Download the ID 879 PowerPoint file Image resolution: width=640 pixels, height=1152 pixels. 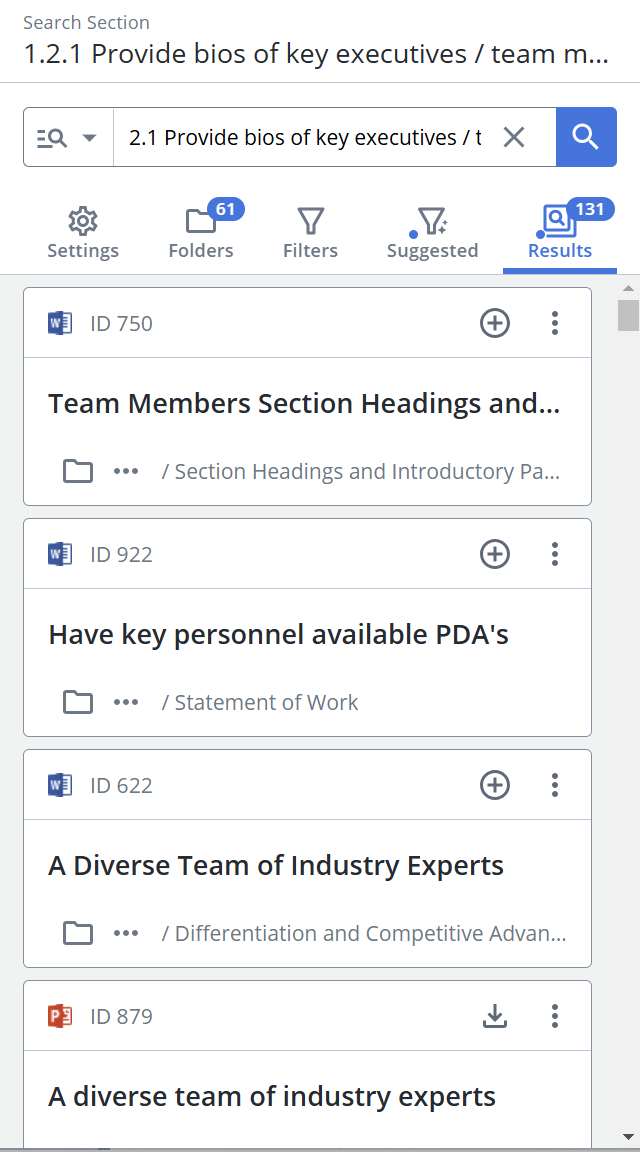tap(495, 1016)
